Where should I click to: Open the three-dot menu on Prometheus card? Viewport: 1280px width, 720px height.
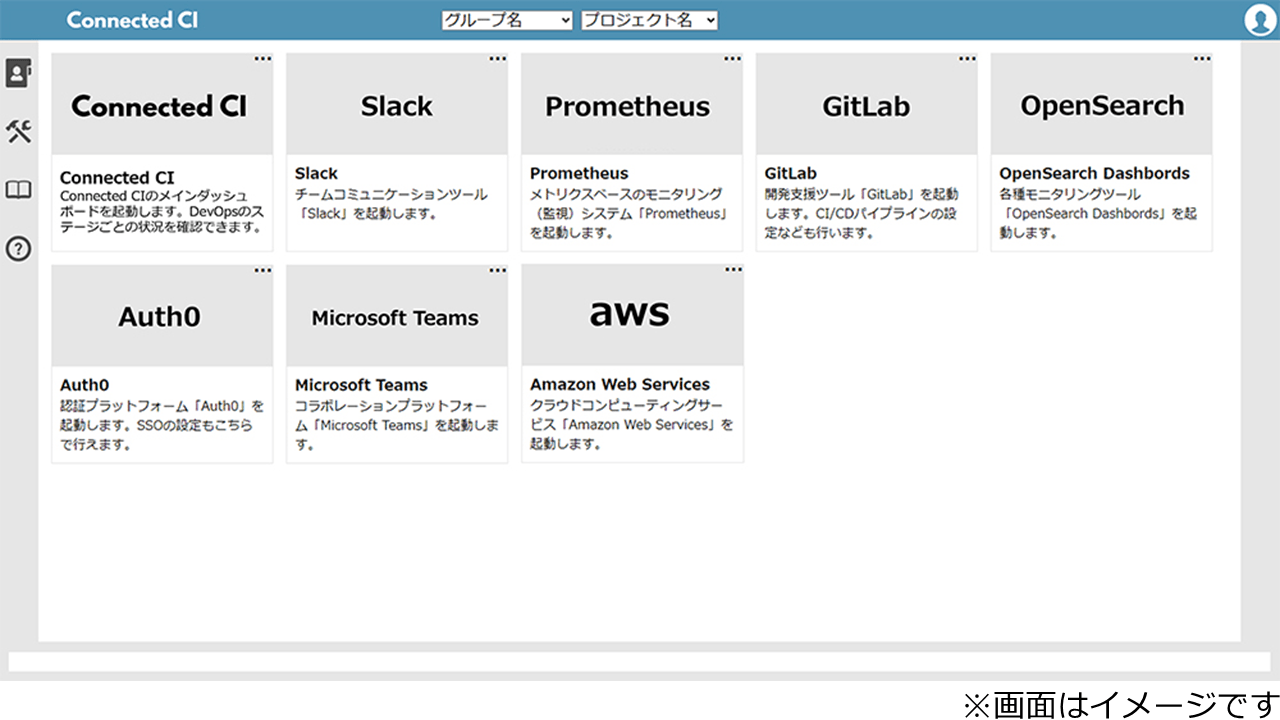[732, 59]
